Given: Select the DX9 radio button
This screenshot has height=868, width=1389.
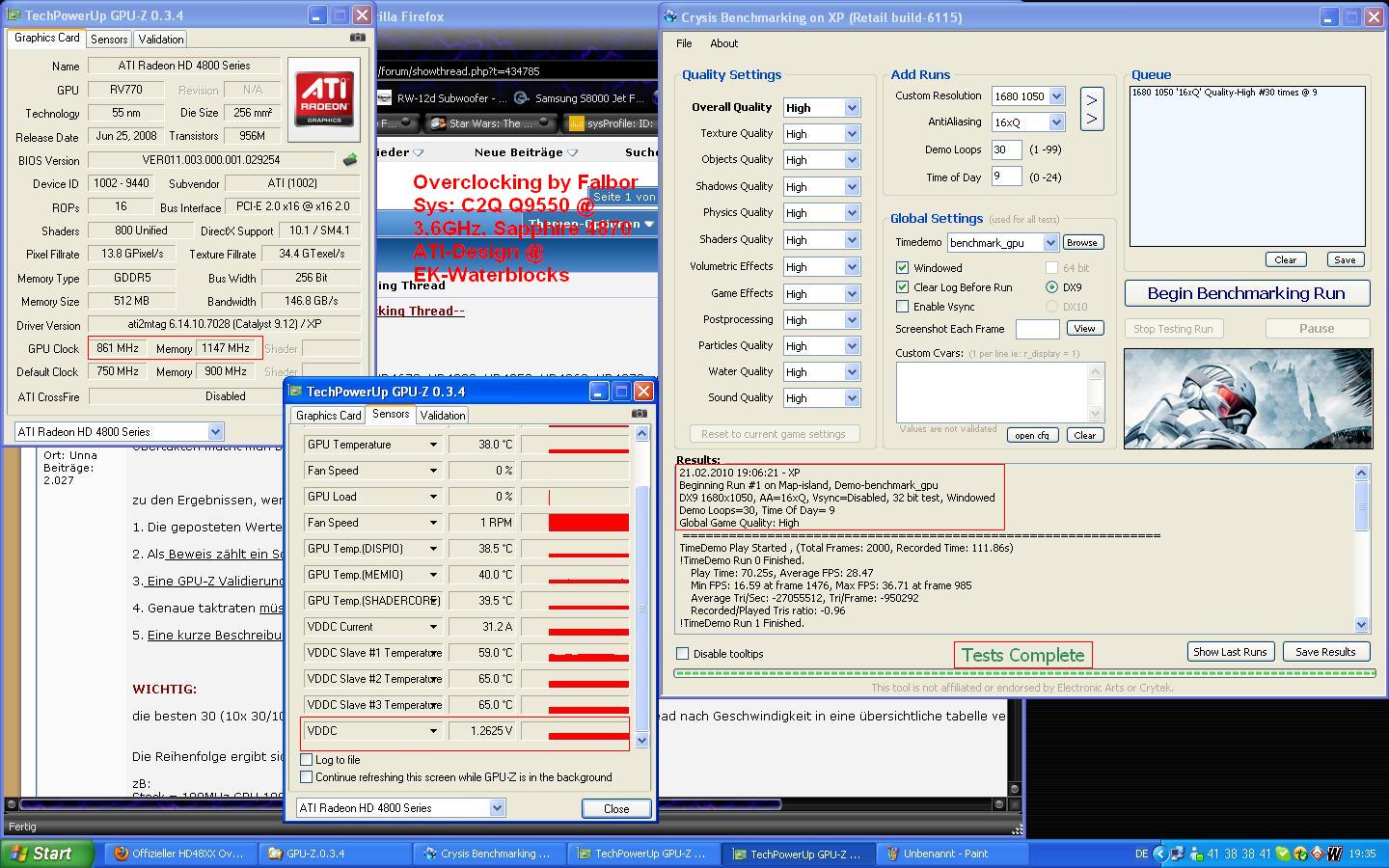Looking at the screenshot, I should tap(1051, 287).
